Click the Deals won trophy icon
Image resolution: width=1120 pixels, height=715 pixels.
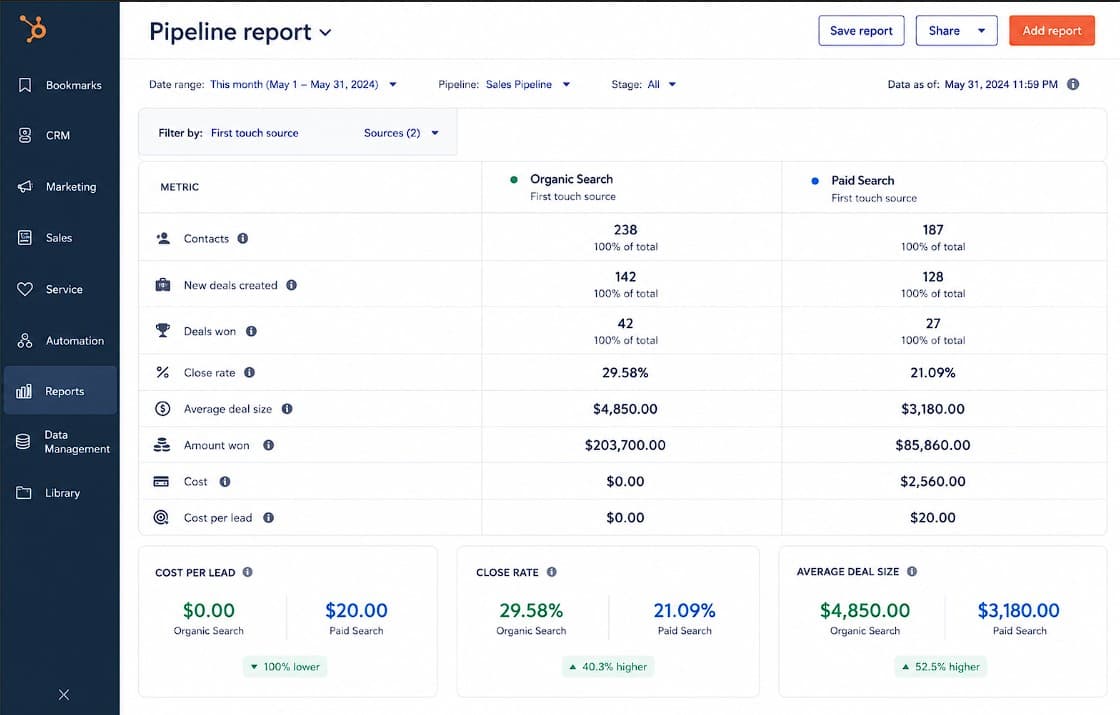[163, 331]
